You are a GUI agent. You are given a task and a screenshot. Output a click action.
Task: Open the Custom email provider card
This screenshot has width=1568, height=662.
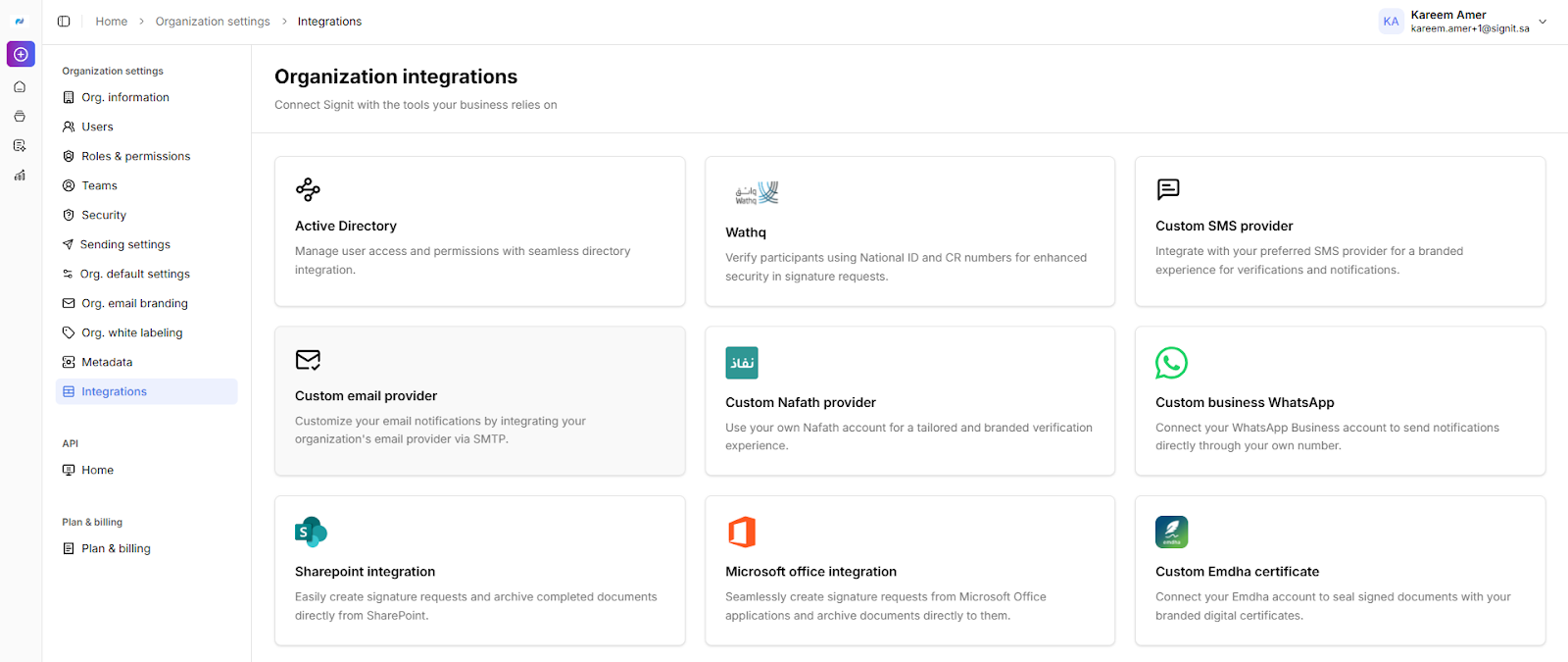click(479, 401)
